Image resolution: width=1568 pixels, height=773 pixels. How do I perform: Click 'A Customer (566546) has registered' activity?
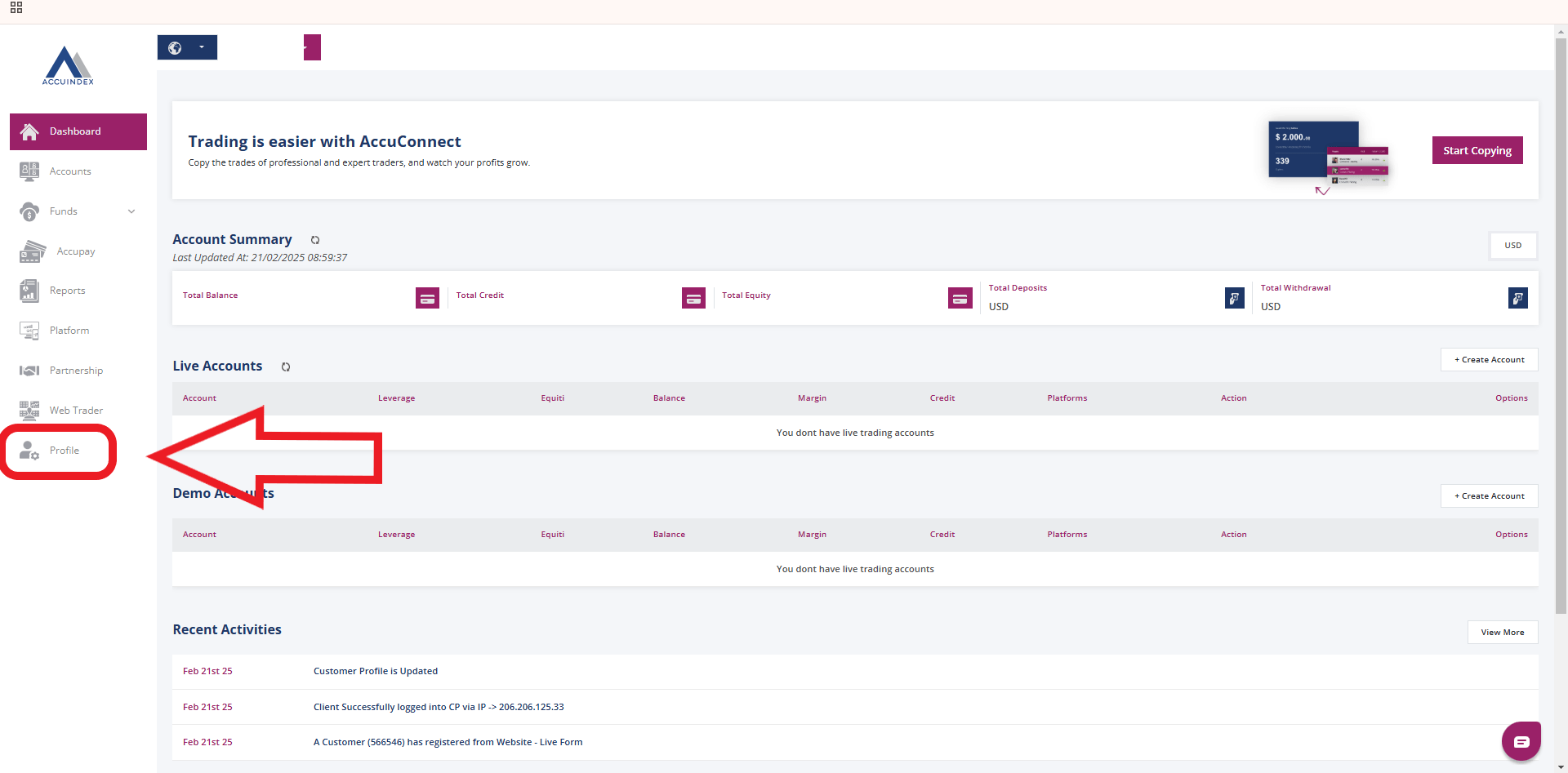click(x=448, y=742)
